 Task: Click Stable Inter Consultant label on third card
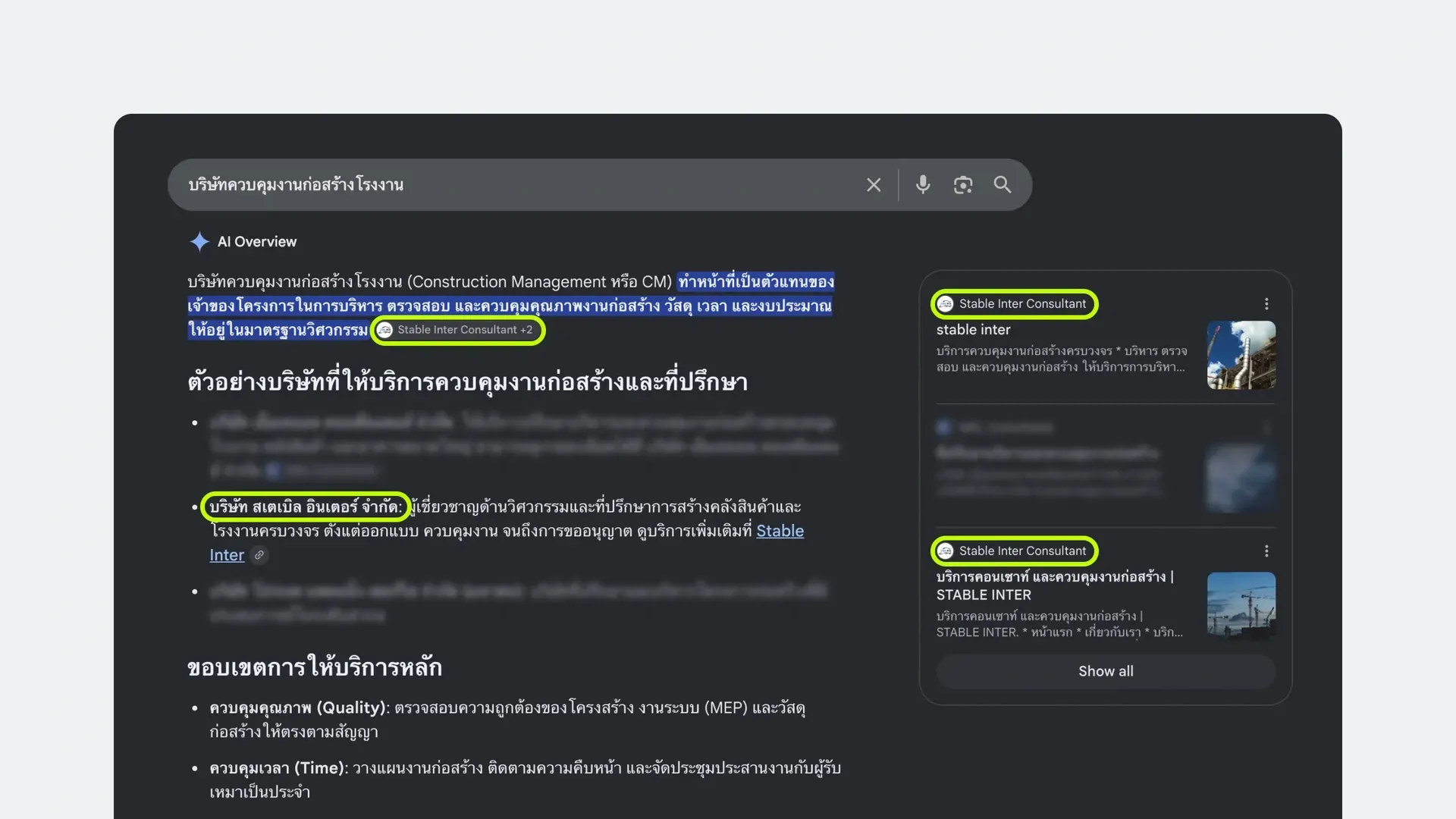pos(1022,551)
